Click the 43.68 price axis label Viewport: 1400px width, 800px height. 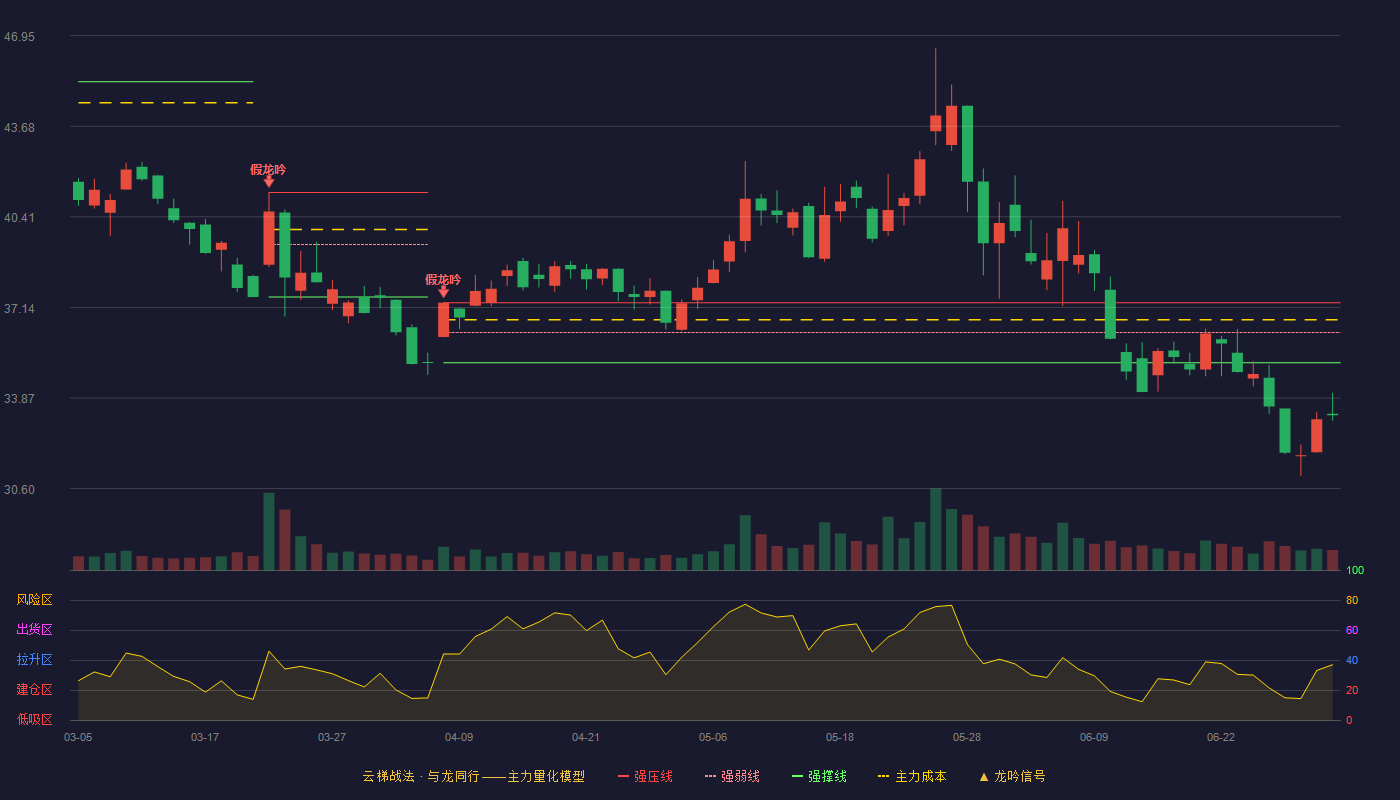(x=19, y=128)
